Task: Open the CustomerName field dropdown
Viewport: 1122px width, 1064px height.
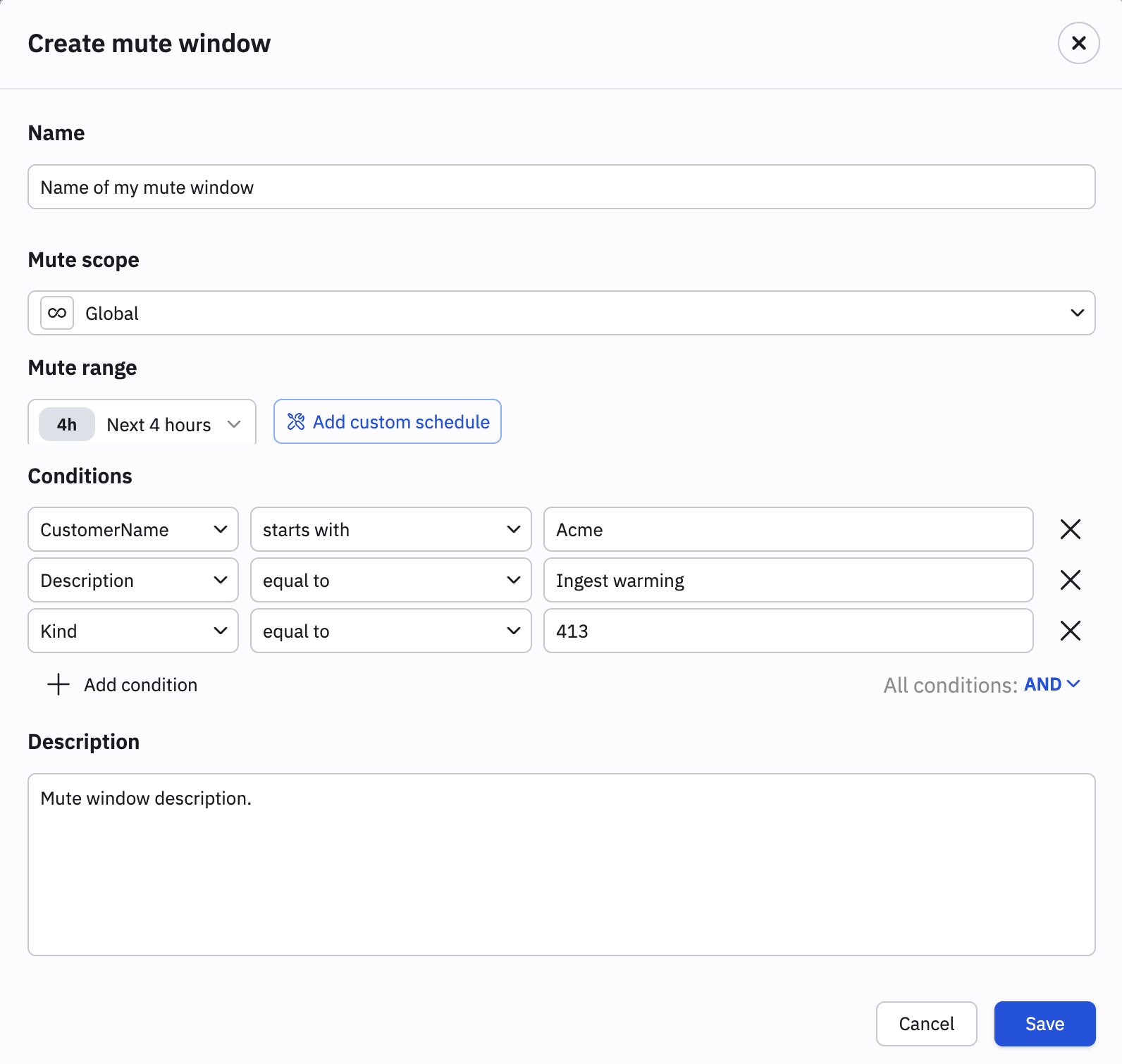Action: coord(133,529)
